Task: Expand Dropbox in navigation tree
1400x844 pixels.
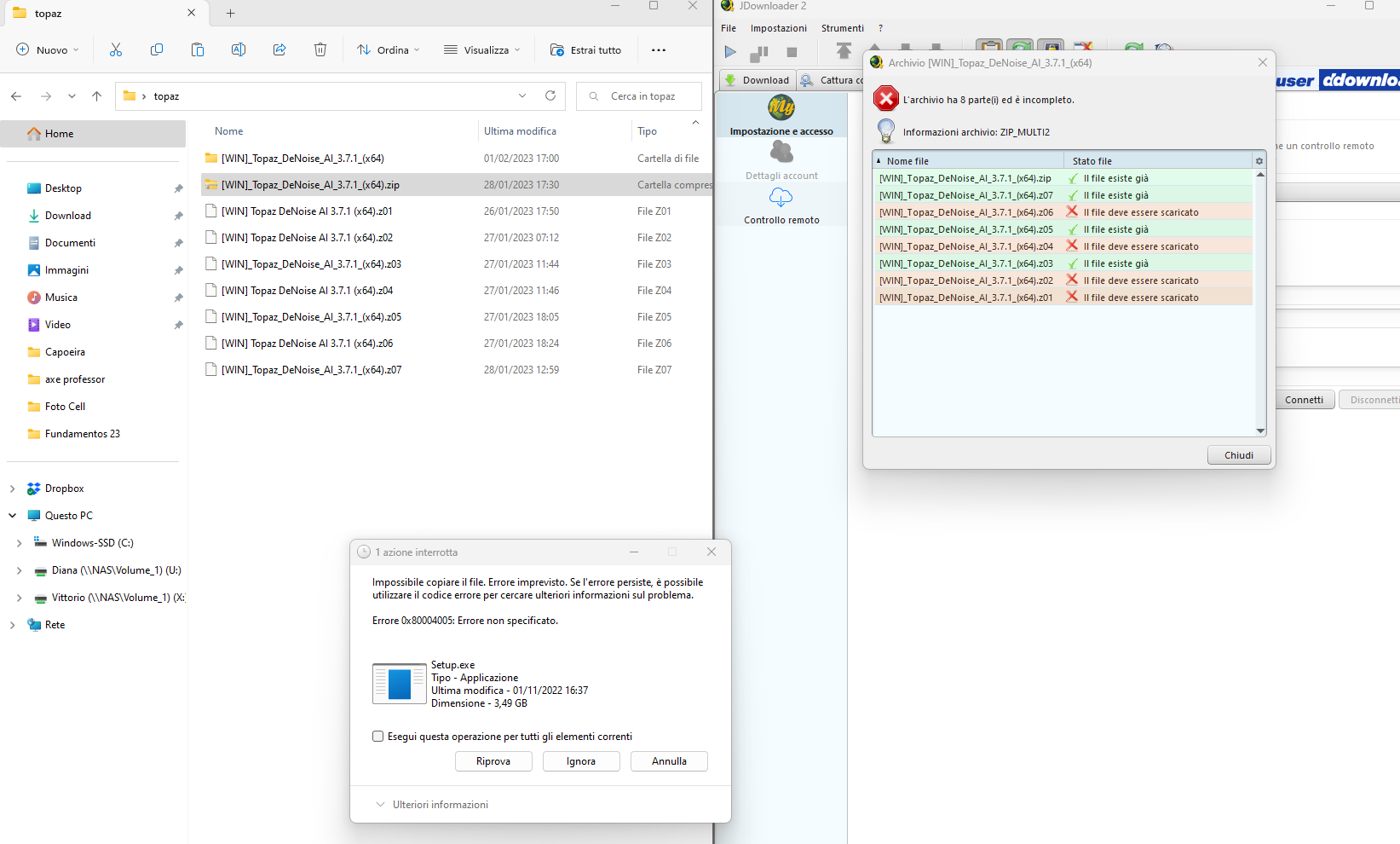Action: tap(12, 488)
